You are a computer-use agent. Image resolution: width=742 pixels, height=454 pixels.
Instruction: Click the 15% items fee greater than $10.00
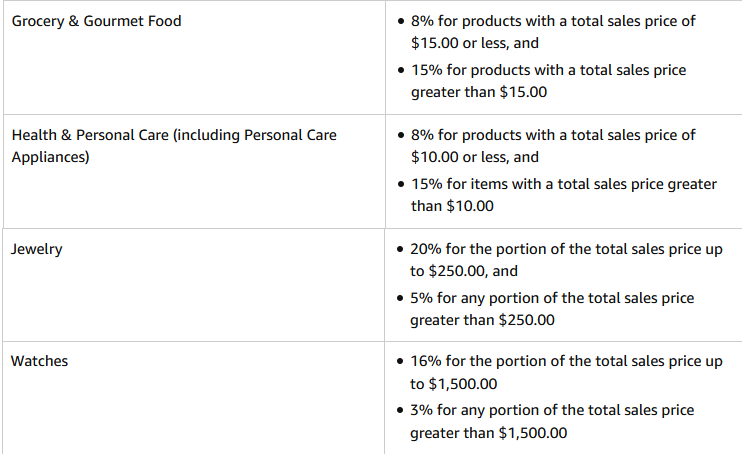coord(564,195)
